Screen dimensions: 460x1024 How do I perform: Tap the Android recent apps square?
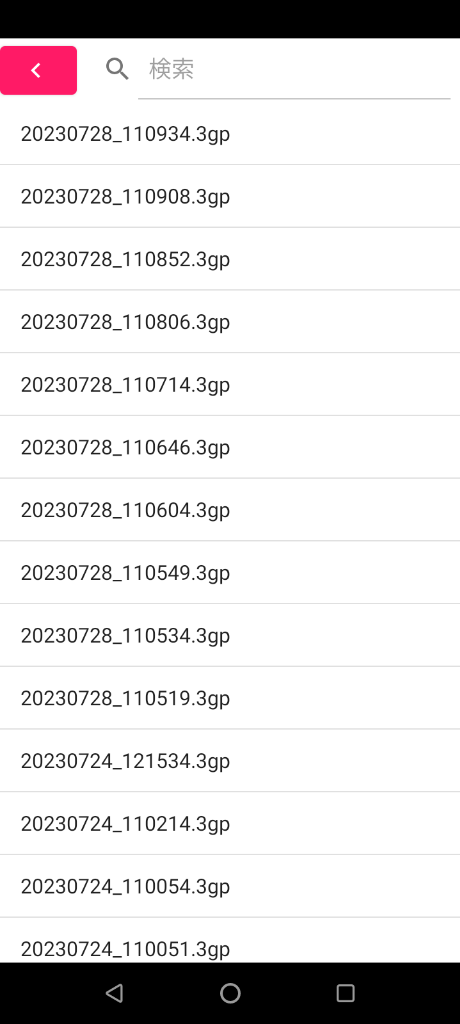[346, 993]
